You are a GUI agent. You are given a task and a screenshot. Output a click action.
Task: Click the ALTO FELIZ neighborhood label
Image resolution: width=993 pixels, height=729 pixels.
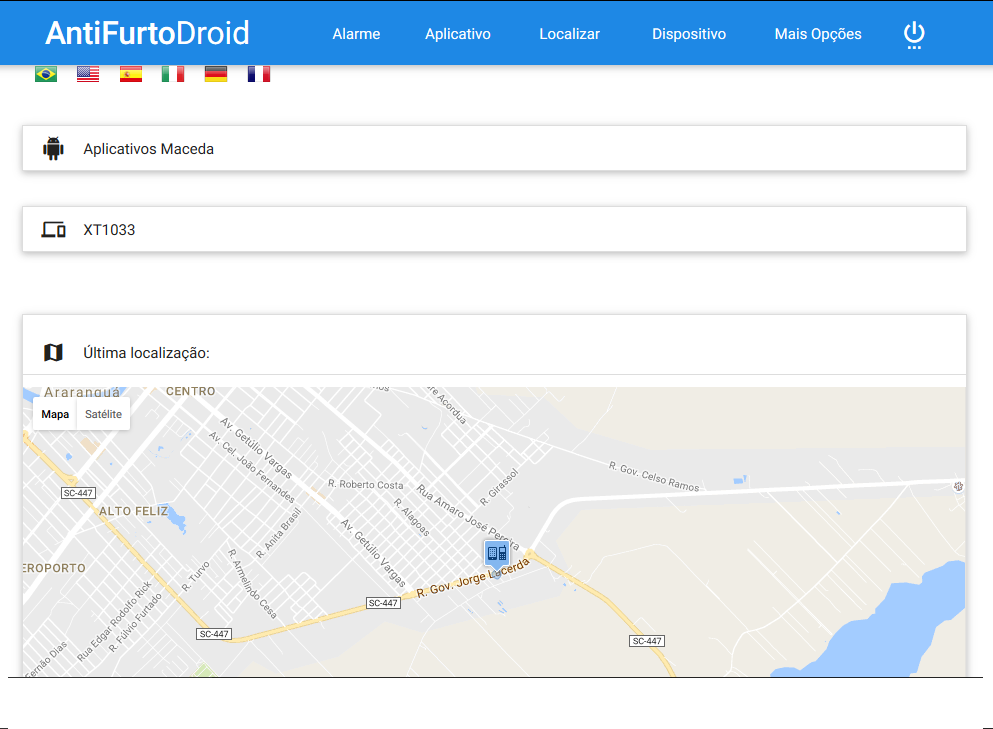click(134, 511)
